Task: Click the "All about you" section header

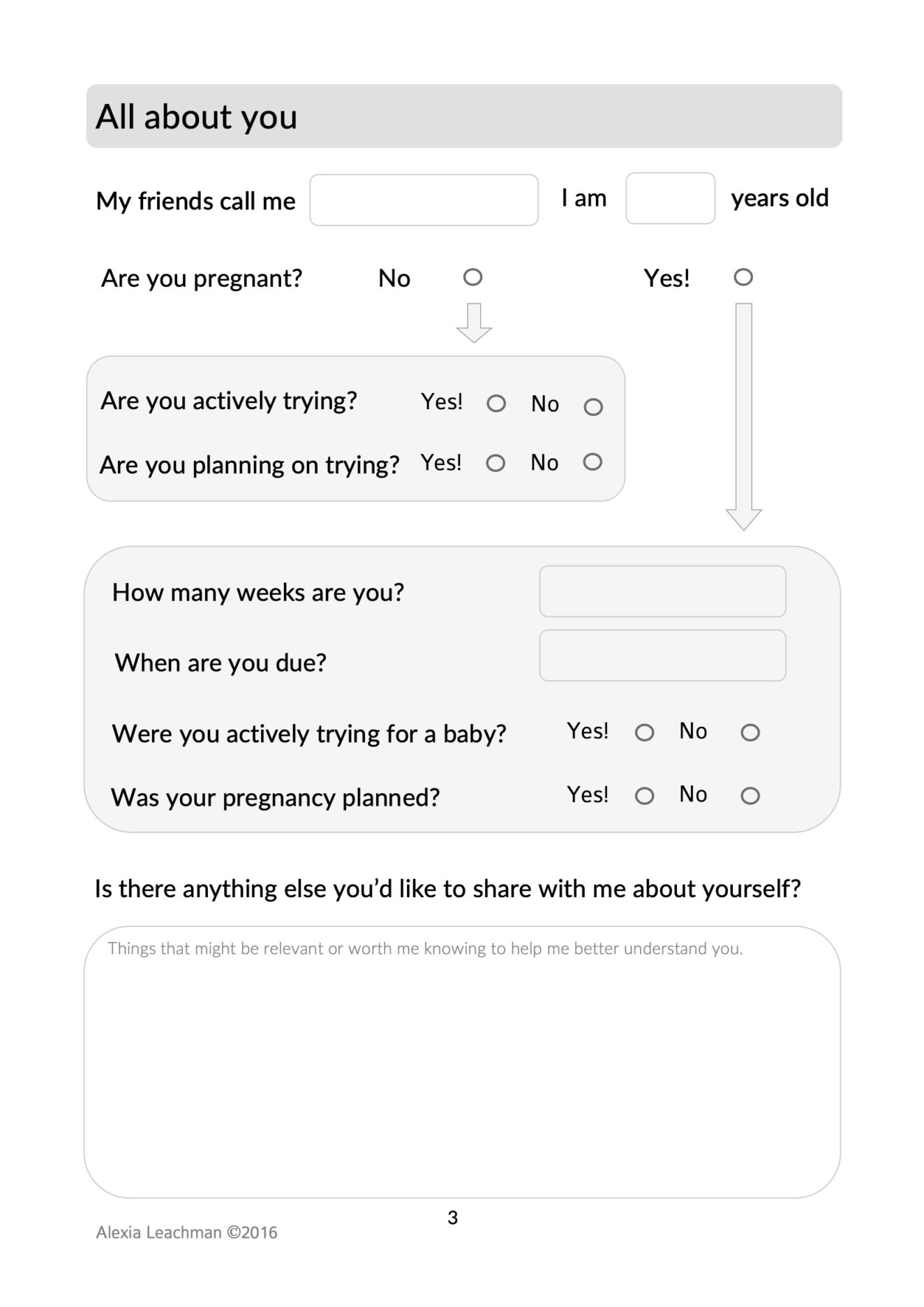Action: pos(463,117)
